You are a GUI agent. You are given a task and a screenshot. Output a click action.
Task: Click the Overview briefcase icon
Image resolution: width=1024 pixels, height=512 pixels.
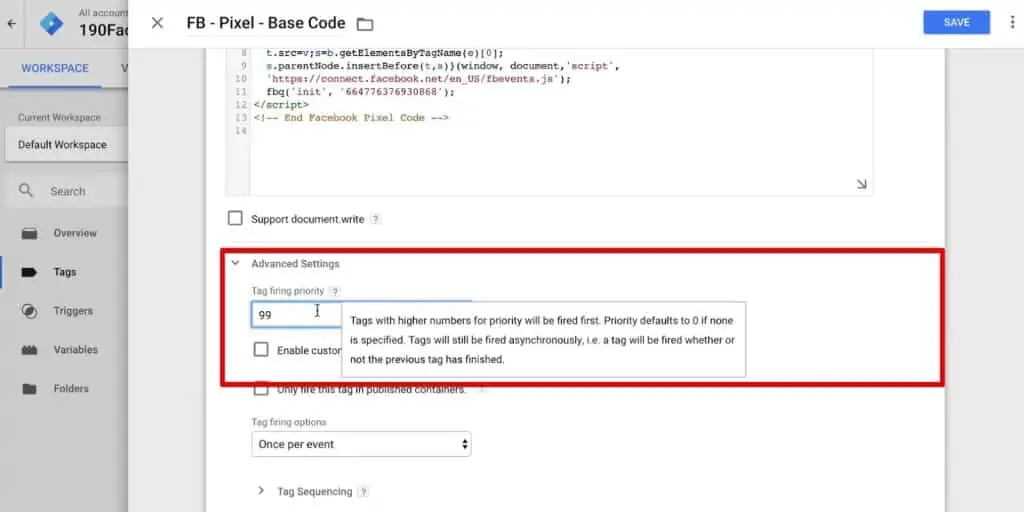click(x=29, y=233)
